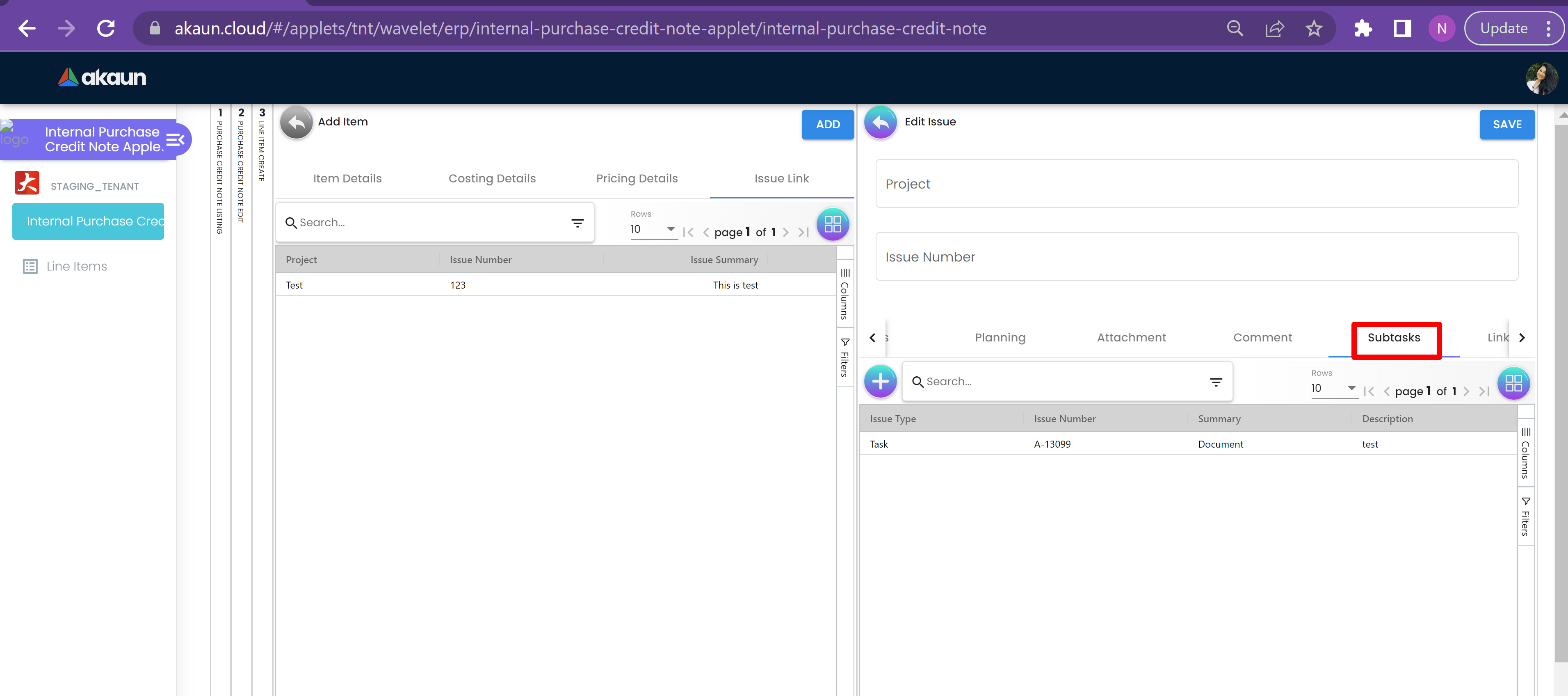Click filter icon in Subtasks search box
1568x696 pixels.
point(1216,382)
